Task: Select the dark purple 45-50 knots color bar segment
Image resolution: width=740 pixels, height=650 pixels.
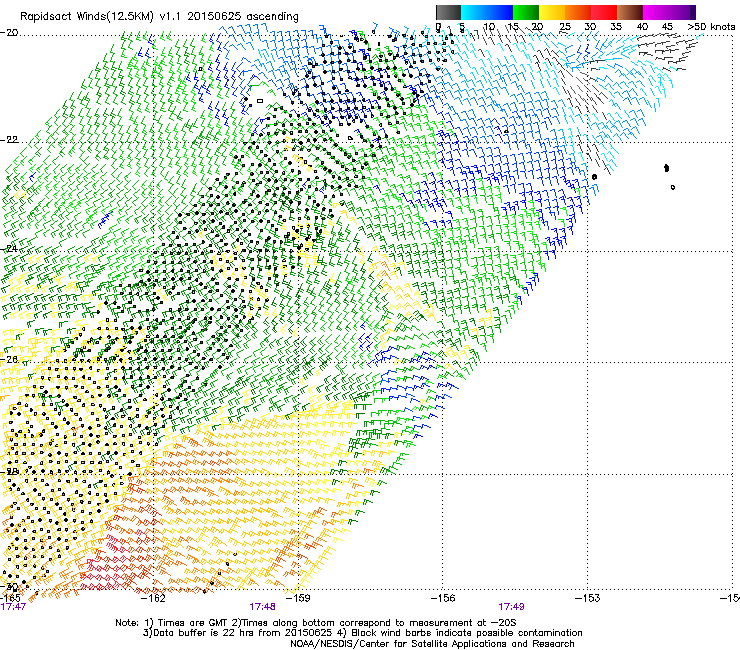Action: (682, 12)
